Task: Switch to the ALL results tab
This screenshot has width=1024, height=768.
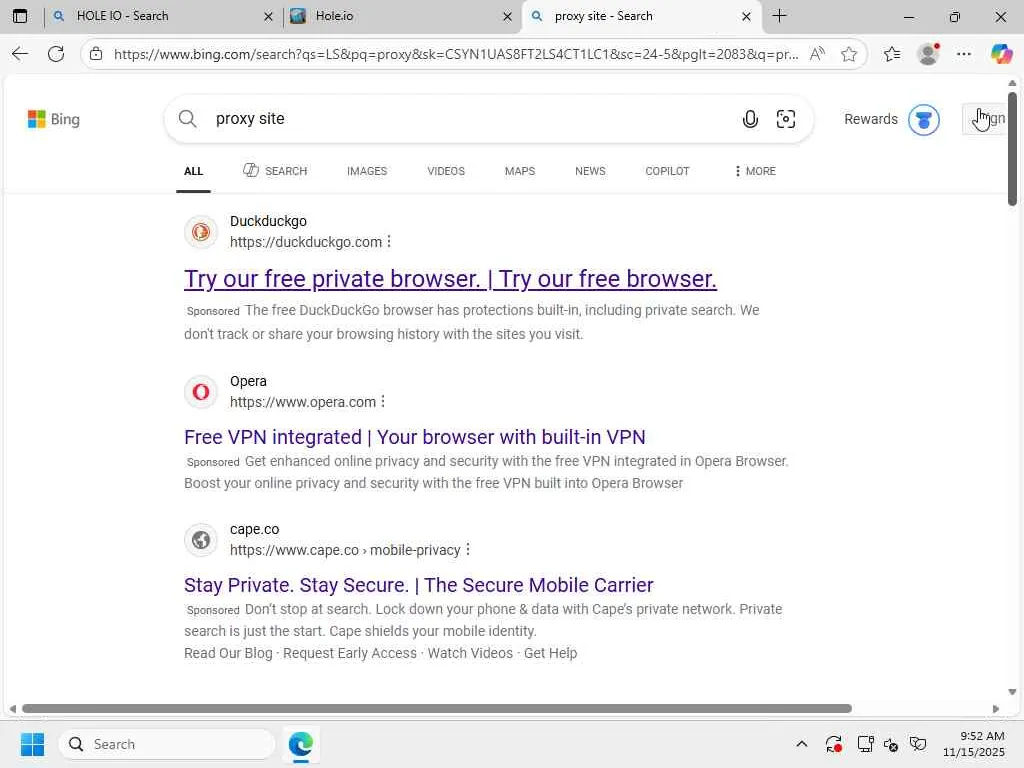Action: pos(193,171)
